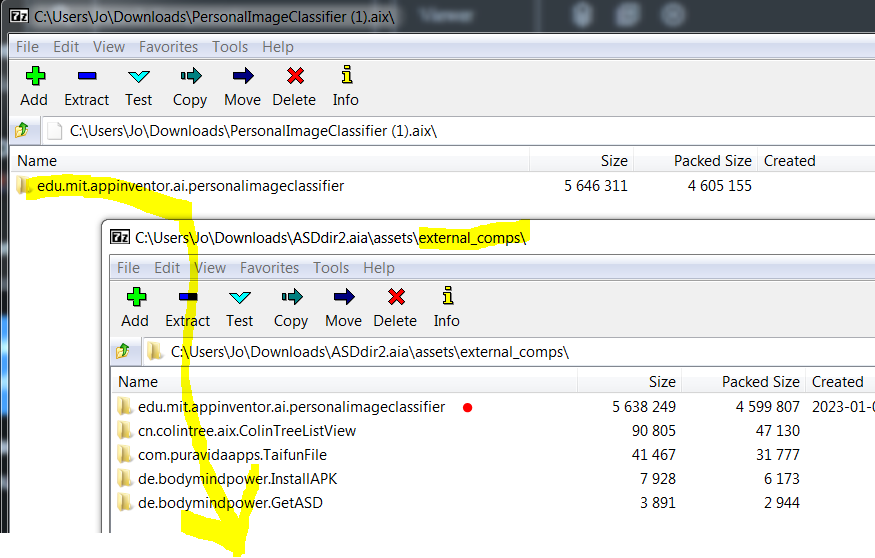875x558 pixels.
Task: Click folder icon of ColinTreeListView row
Action: click(124, 431)
